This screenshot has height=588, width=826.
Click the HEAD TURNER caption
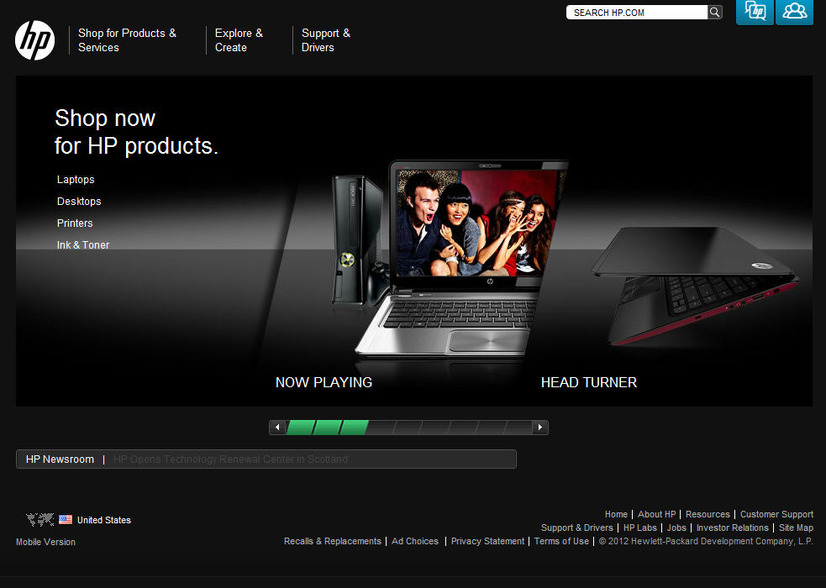point(589,383)
